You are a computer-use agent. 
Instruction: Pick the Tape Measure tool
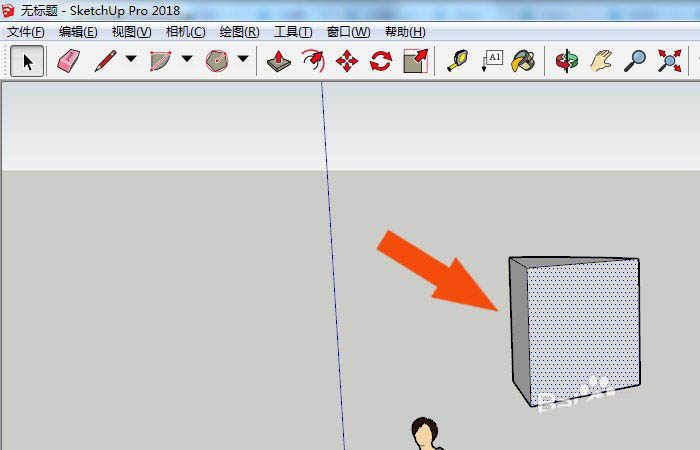[x=458, y=61]
